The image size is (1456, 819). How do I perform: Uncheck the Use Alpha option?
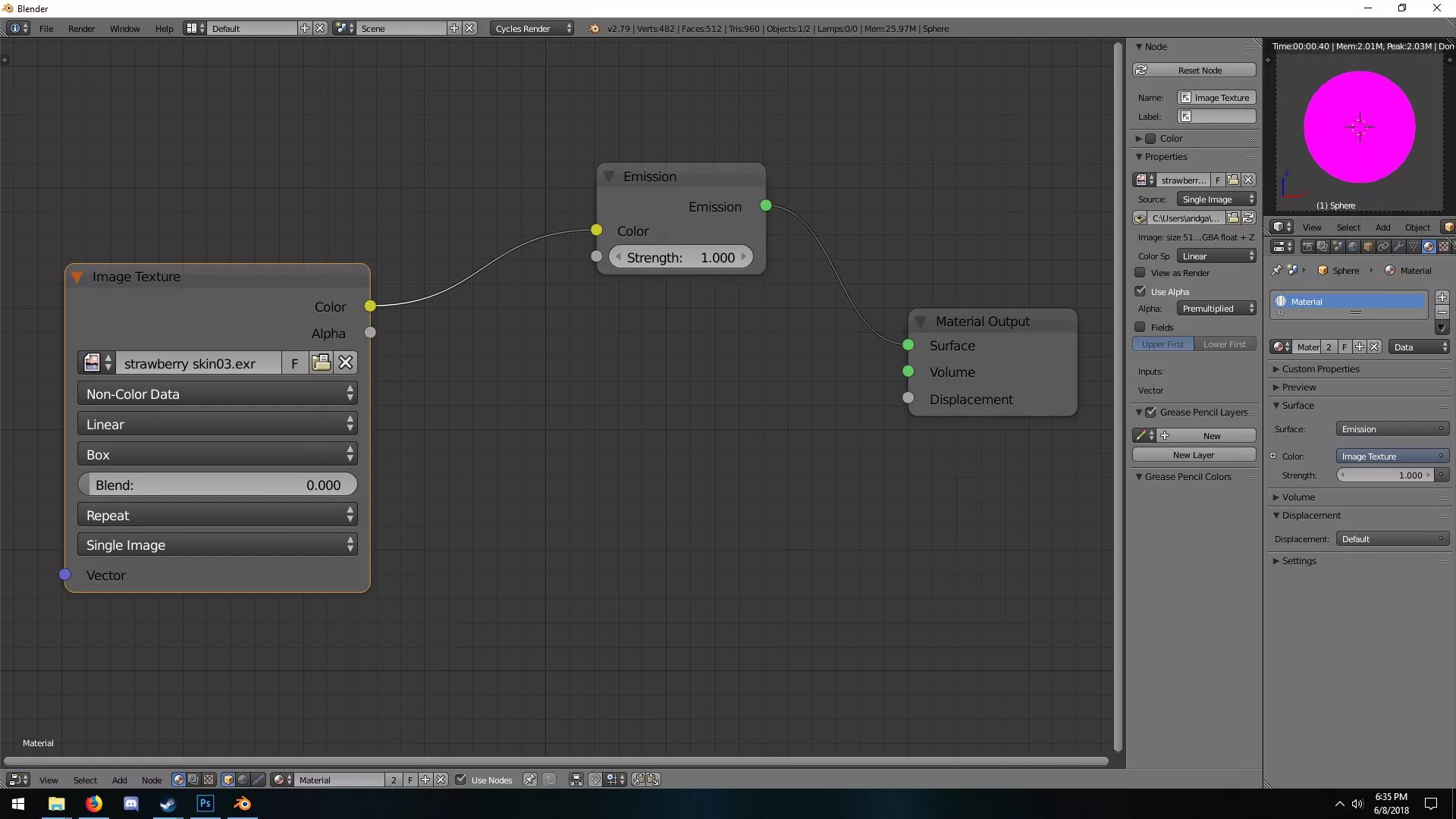click(1140, 291)
